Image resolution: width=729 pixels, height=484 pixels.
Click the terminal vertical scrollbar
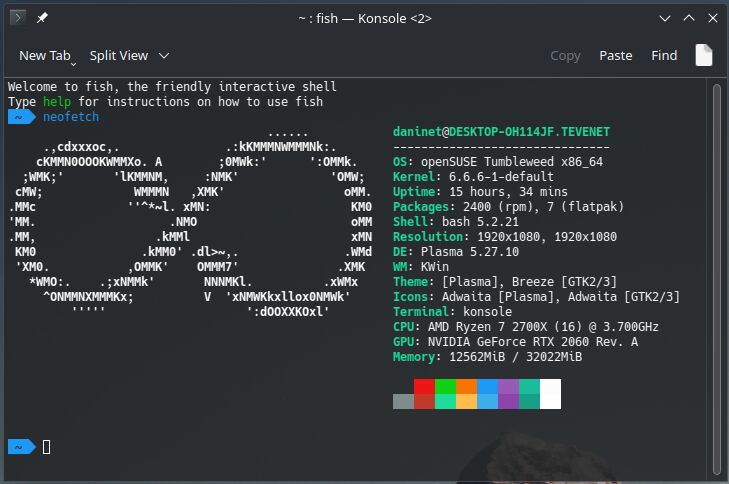point(716,279)
